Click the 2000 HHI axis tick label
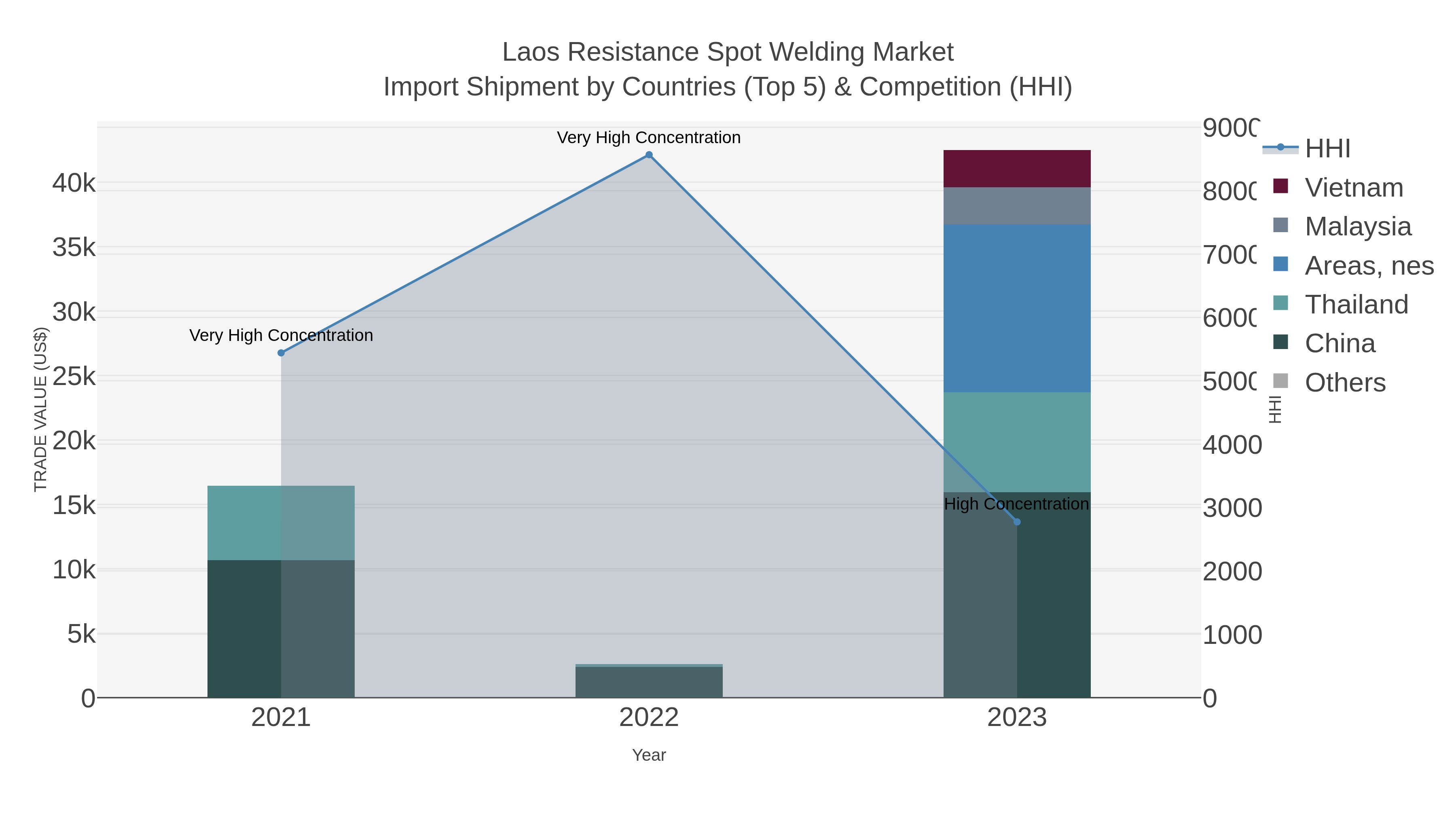 (1232, 571)
